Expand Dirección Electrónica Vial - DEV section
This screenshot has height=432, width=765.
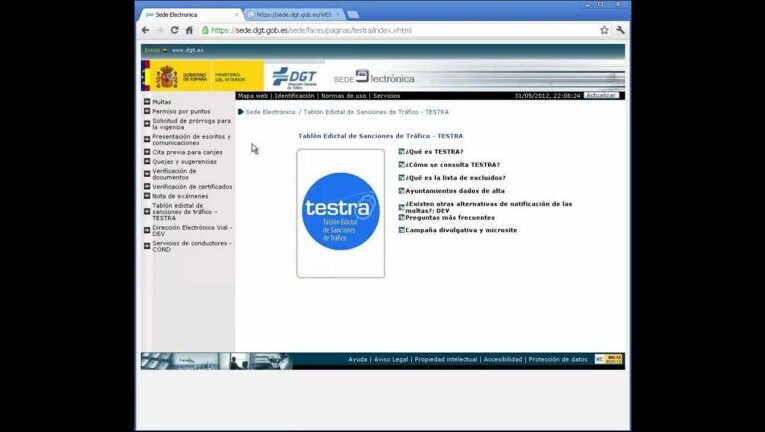click(x=147, y=230)
